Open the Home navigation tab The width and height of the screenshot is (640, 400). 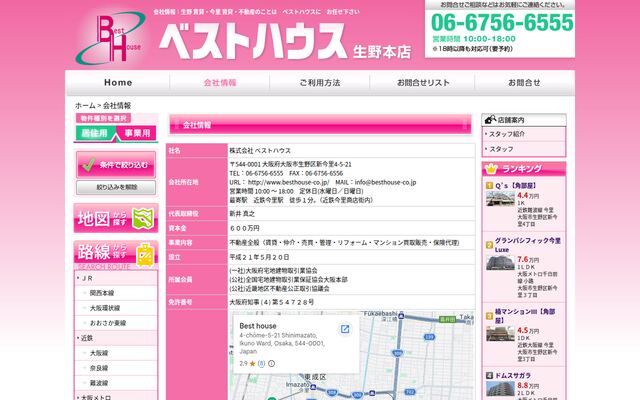click(x=118, y=82)
